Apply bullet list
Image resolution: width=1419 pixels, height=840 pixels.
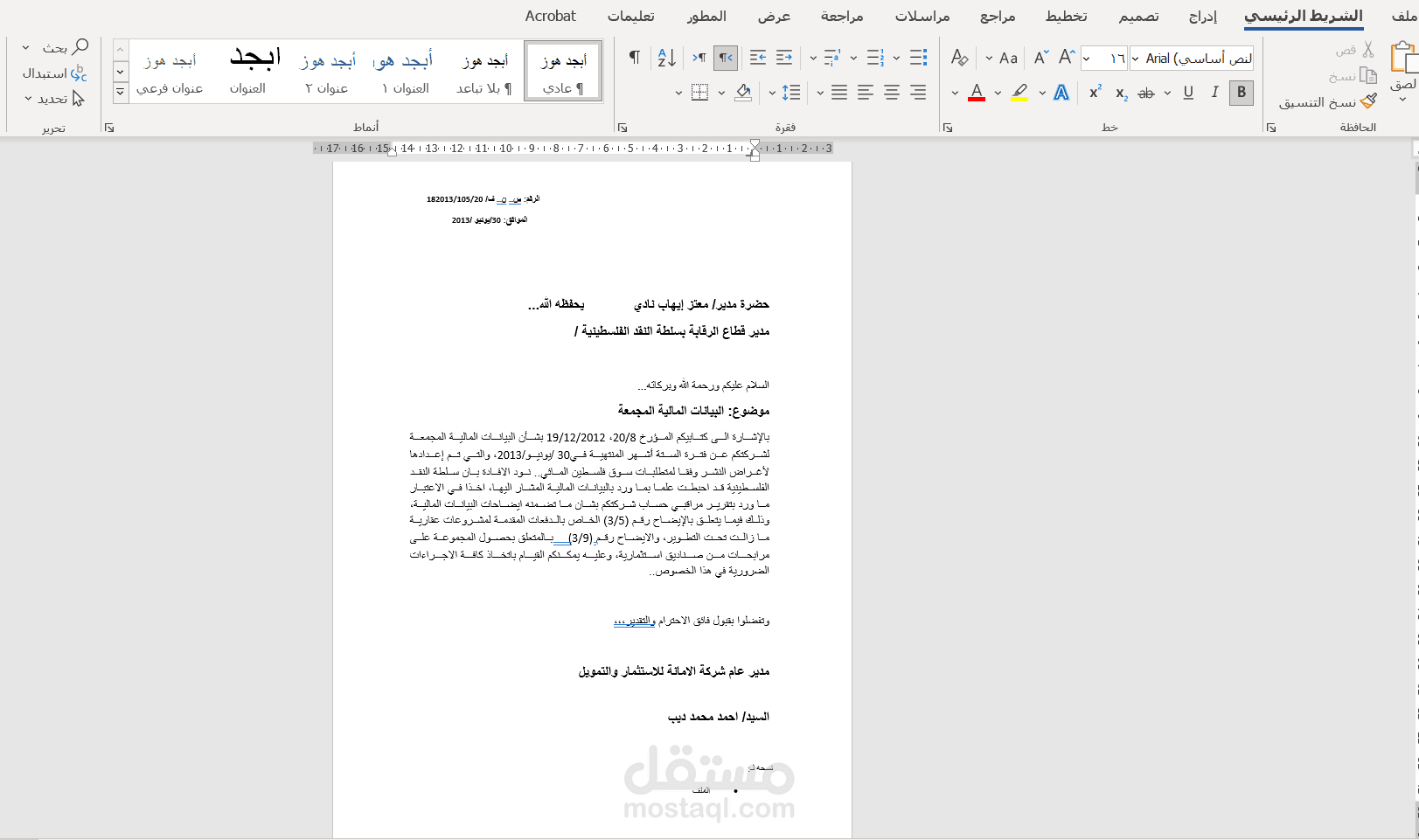click(x=918, y=58)
